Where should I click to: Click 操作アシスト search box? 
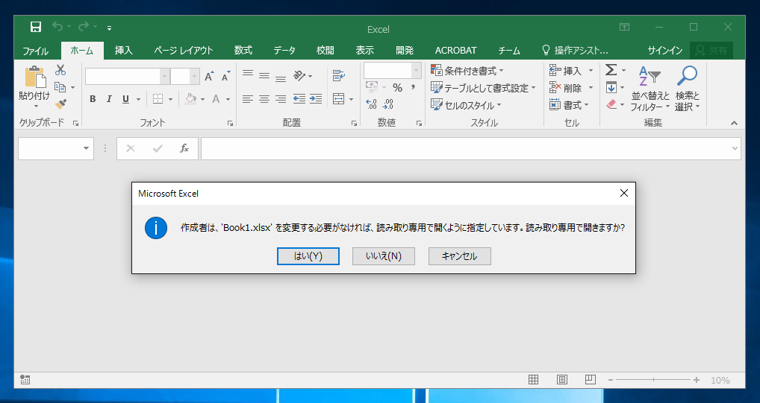point(575,50)
